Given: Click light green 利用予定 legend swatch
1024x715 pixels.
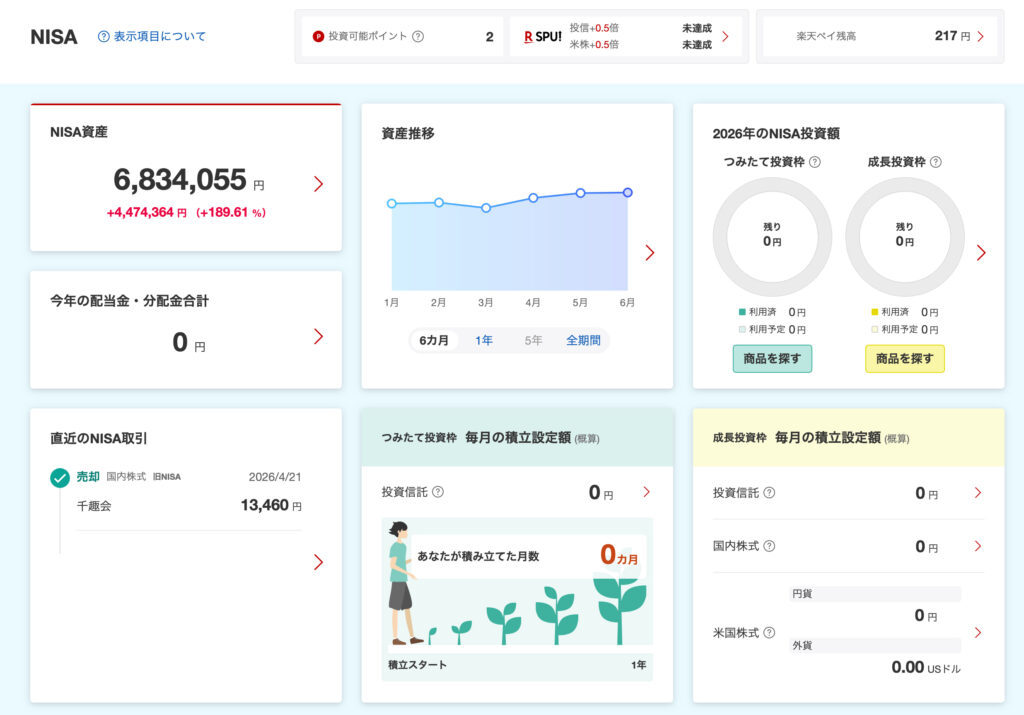Looking at the screenshot, I should point(742,330).
